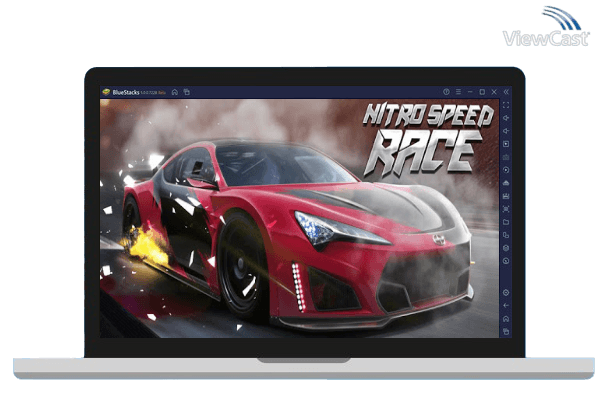The image size is (602, 414).
Task: Click the volume down speaker icon
Action: pyautogui.click(x=506, y=131)
